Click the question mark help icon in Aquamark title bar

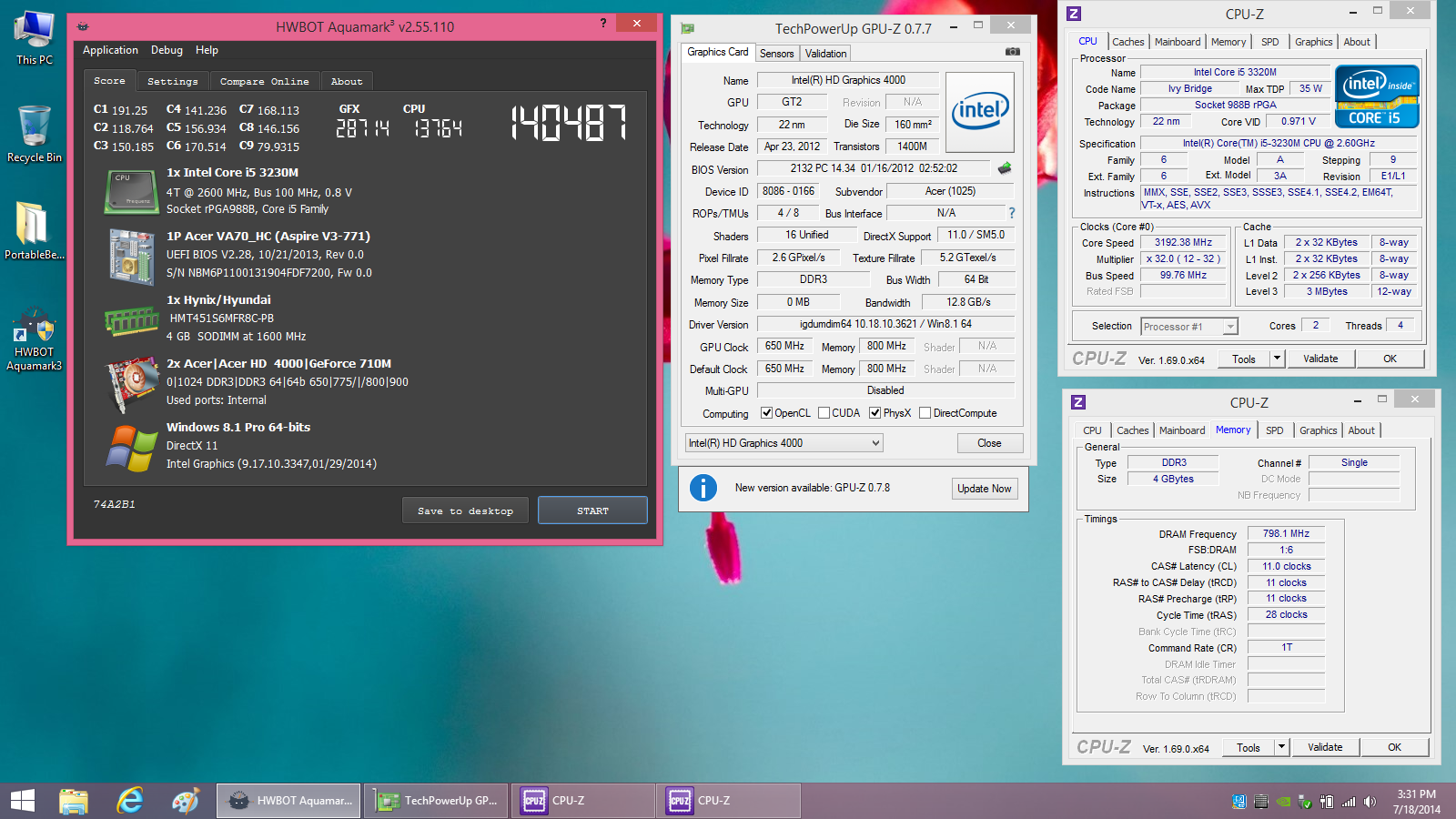click(x=603, y=23)
